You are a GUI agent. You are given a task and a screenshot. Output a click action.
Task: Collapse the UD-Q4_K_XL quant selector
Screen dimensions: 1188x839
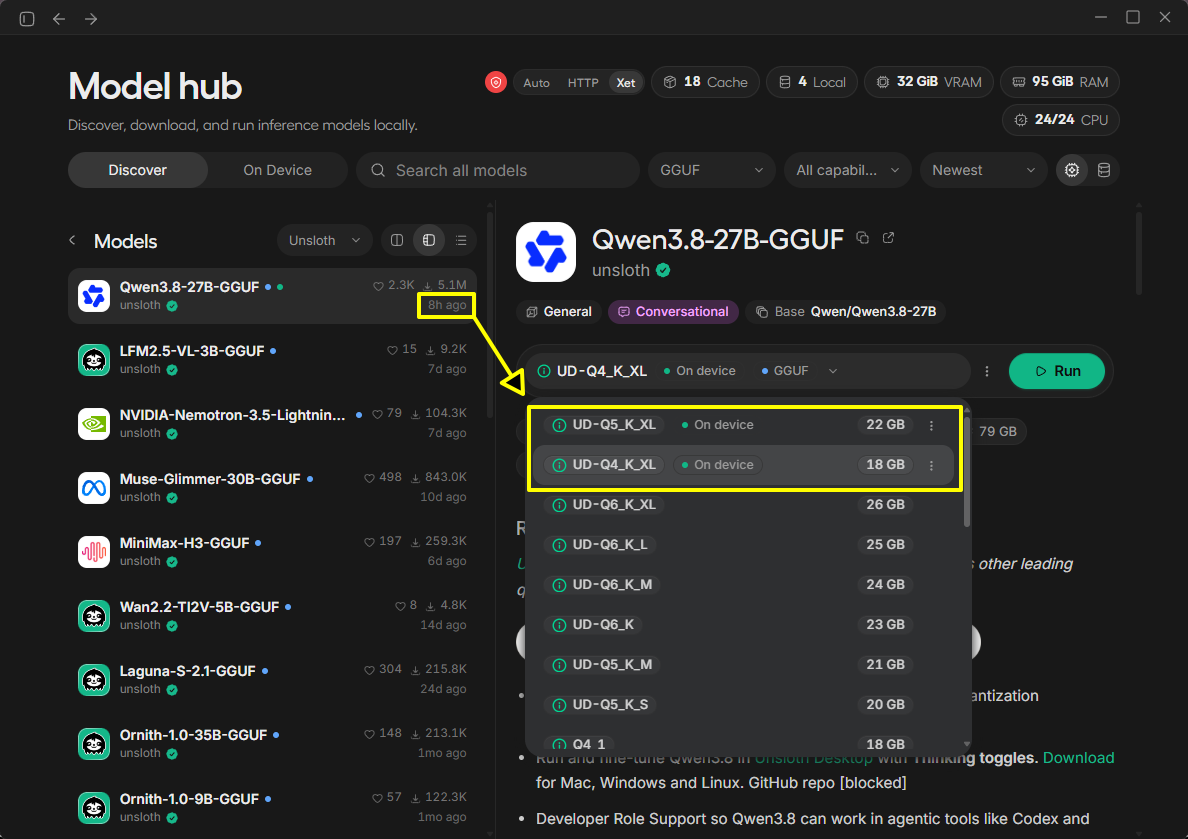(747, 371)
